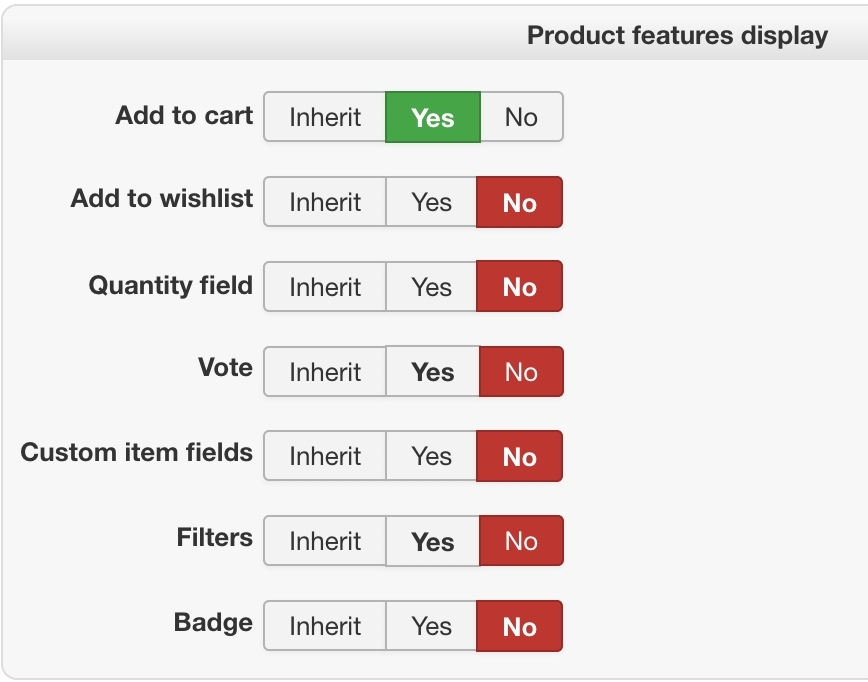
Task: Set Vote option to Inherit
Action: (x=325, y=372)
